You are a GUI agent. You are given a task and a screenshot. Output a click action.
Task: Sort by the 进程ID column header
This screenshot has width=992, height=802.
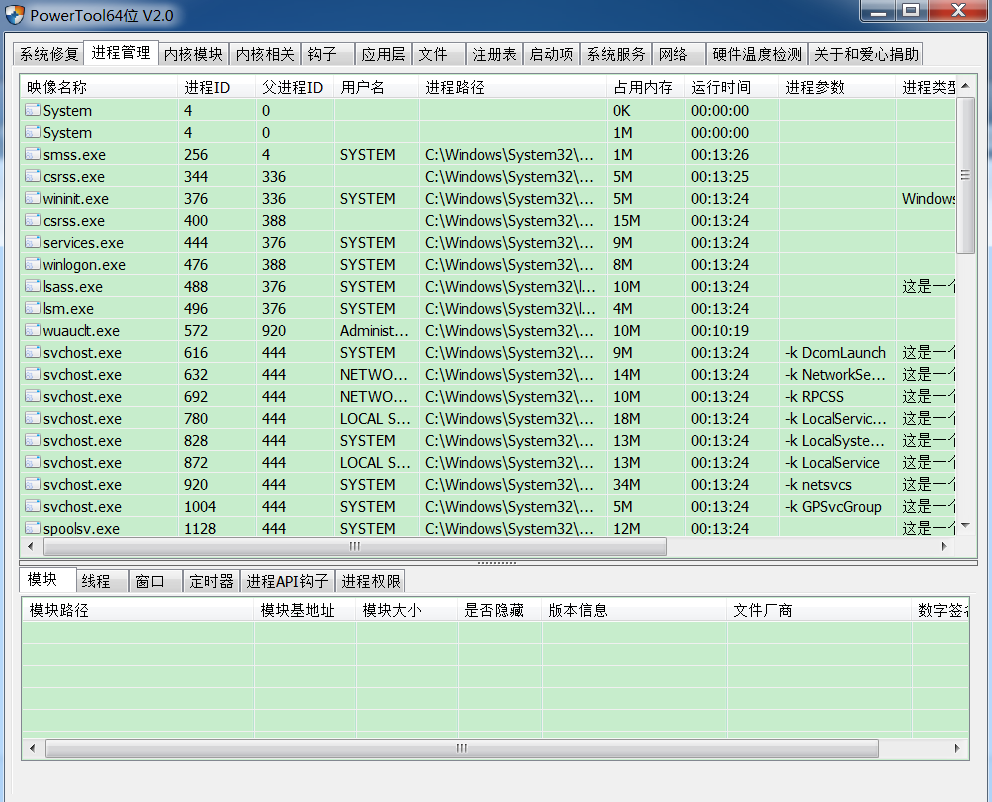click(x=217, y=87)
